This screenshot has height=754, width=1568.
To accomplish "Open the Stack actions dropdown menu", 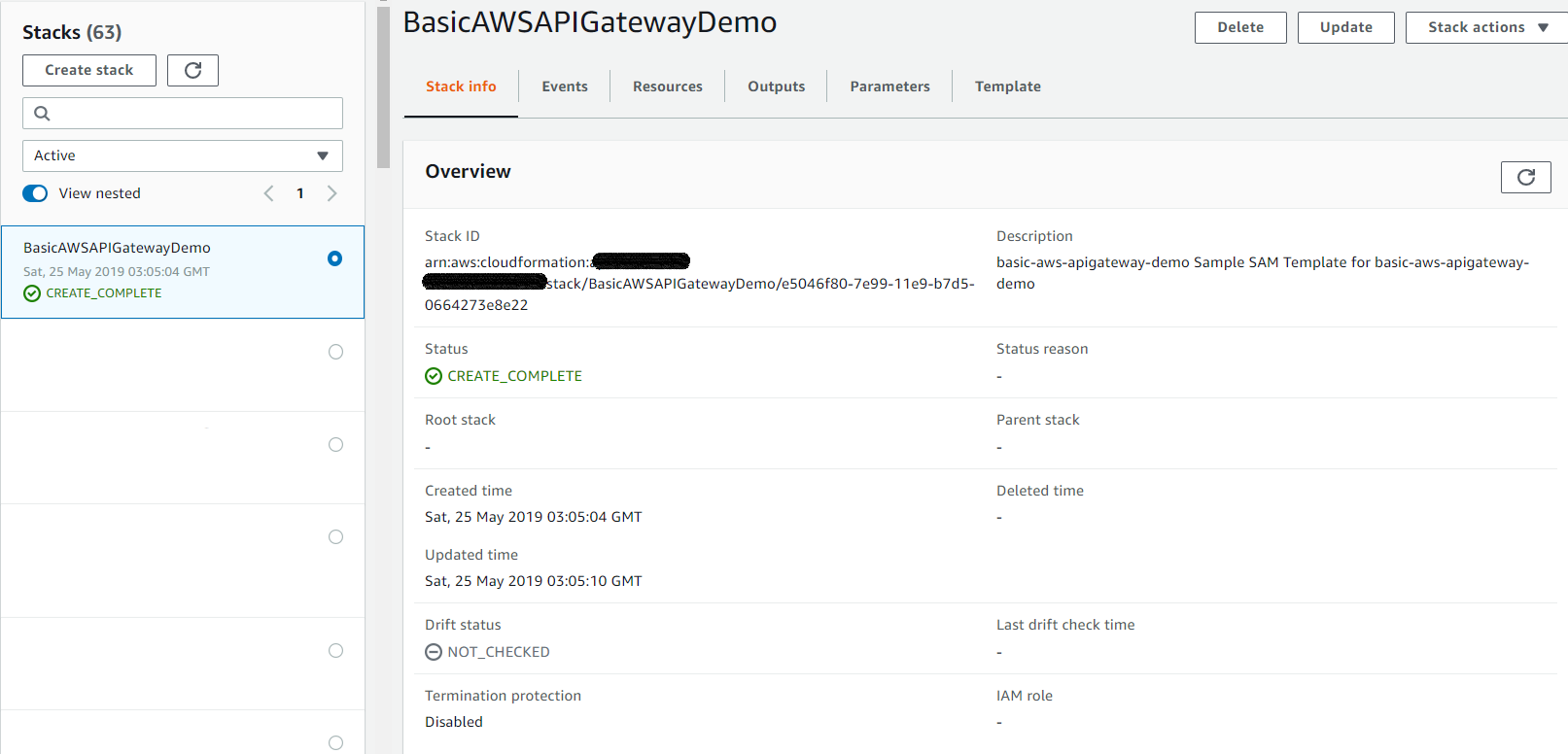I will pos(1486,27).
